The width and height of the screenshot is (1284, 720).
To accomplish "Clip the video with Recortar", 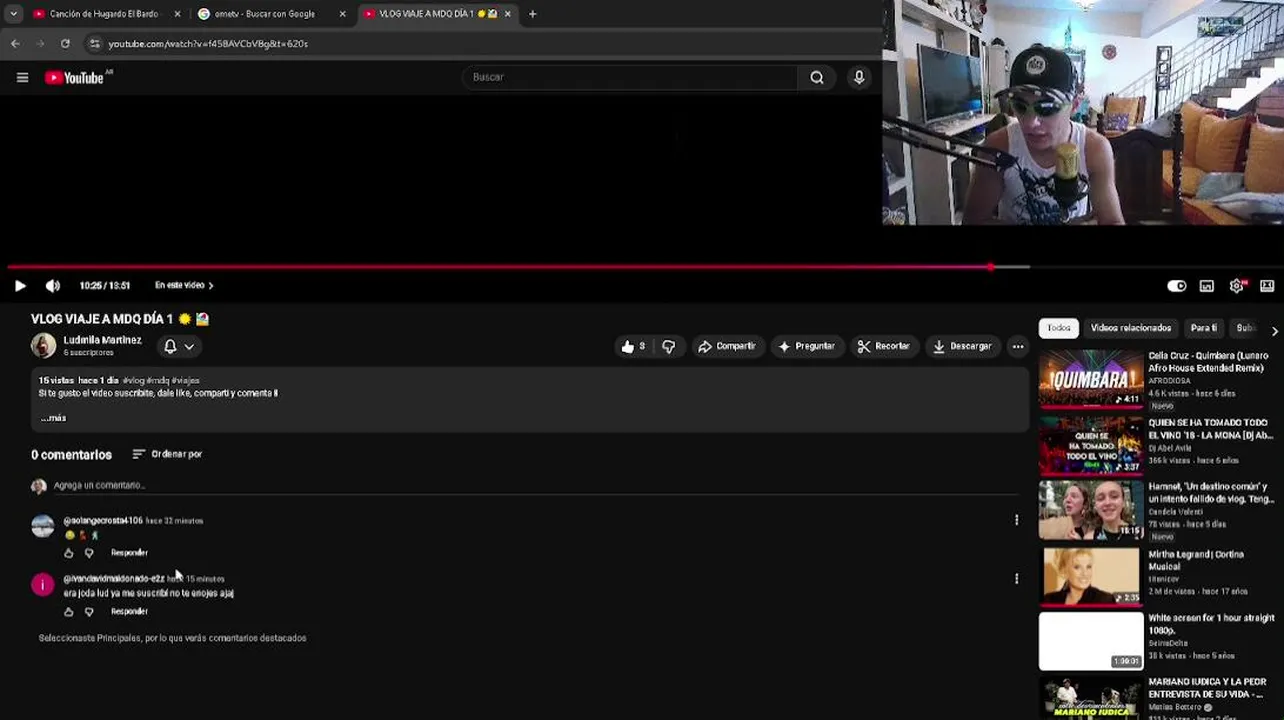I will (x=884, y=346).
